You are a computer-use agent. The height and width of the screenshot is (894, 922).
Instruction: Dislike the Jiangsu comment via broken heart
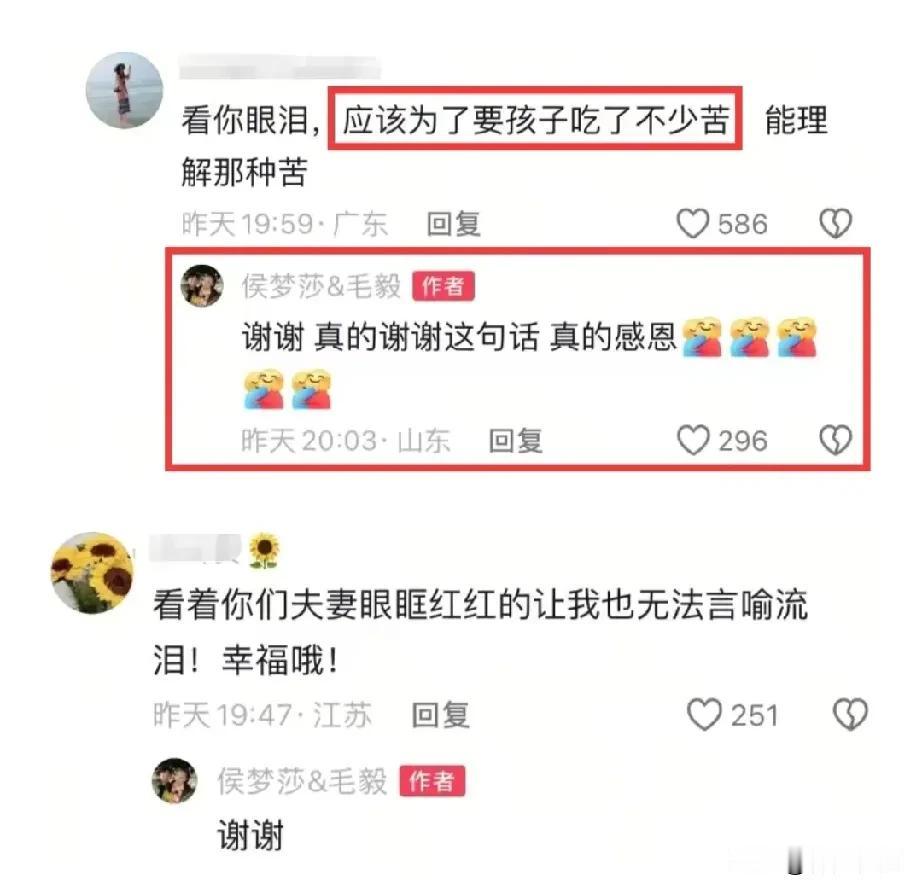click(x=850, y=715)
